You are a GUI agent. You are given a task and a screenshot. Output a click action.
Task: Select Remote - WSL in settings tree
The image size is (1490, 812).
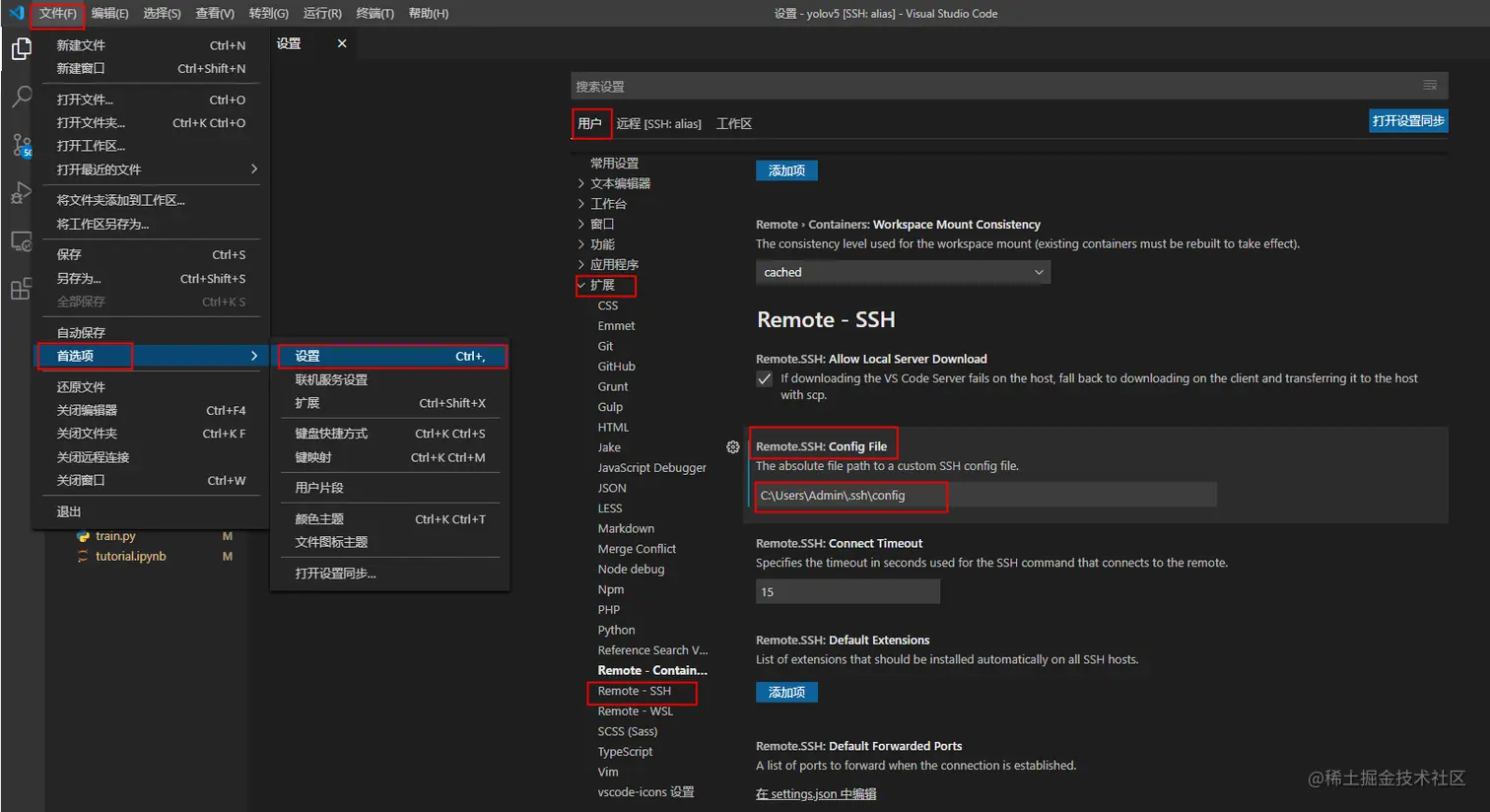pos(636,711)
